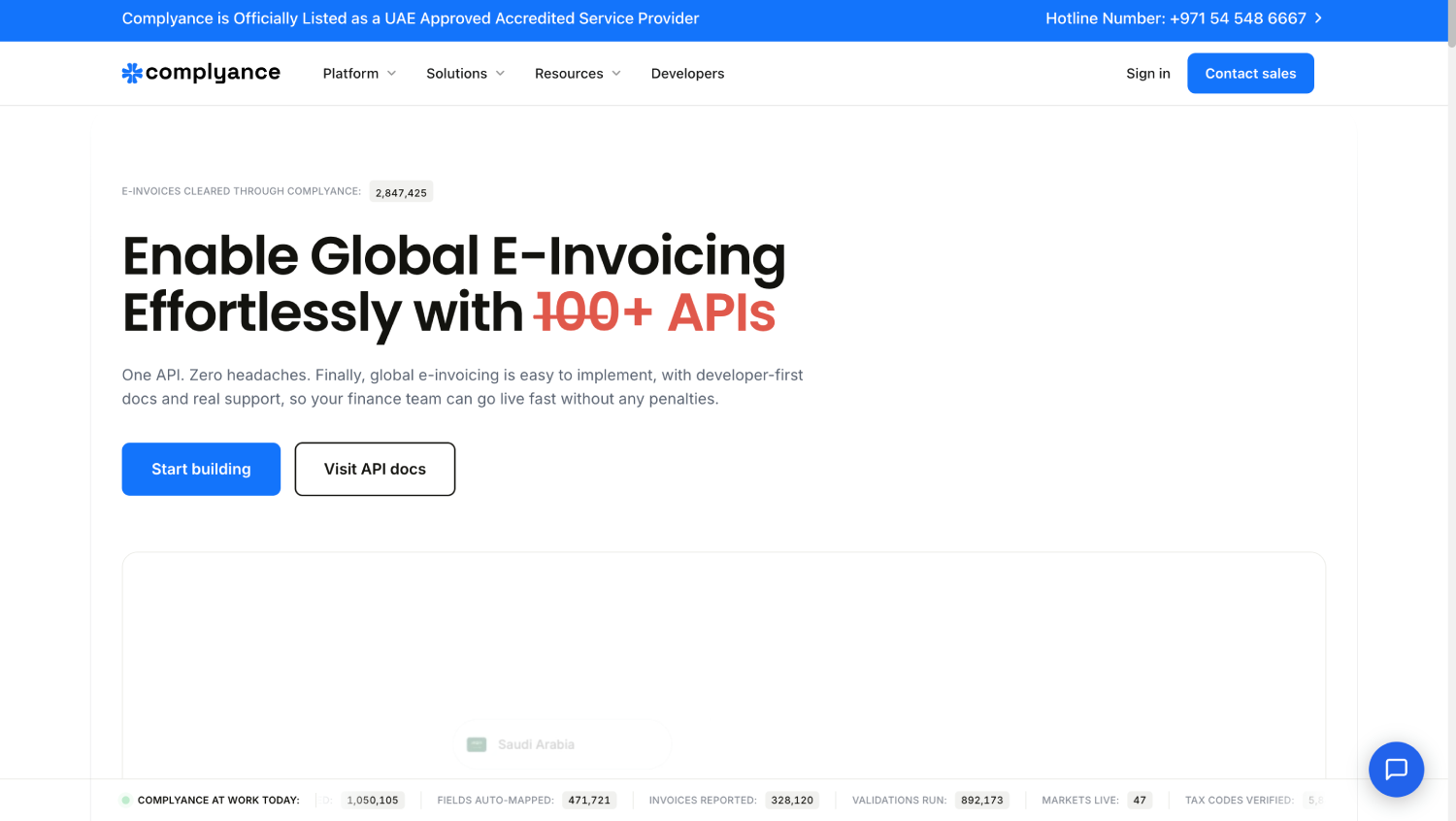1456x821 pixels.
Task: Click the Complyance At Work Today label
Action: pos(218,801)
